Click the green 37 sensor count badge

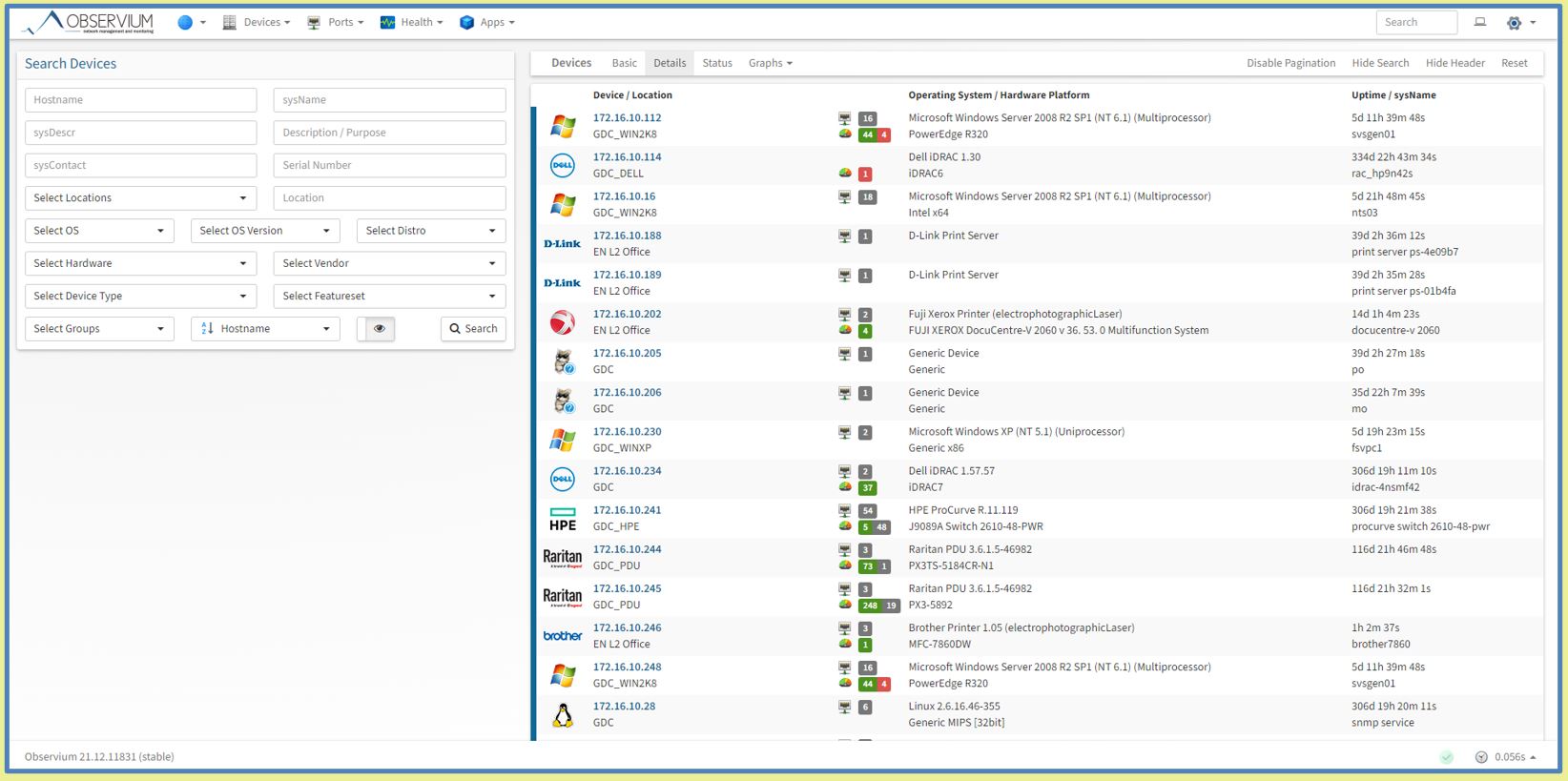tap(867, 487)
